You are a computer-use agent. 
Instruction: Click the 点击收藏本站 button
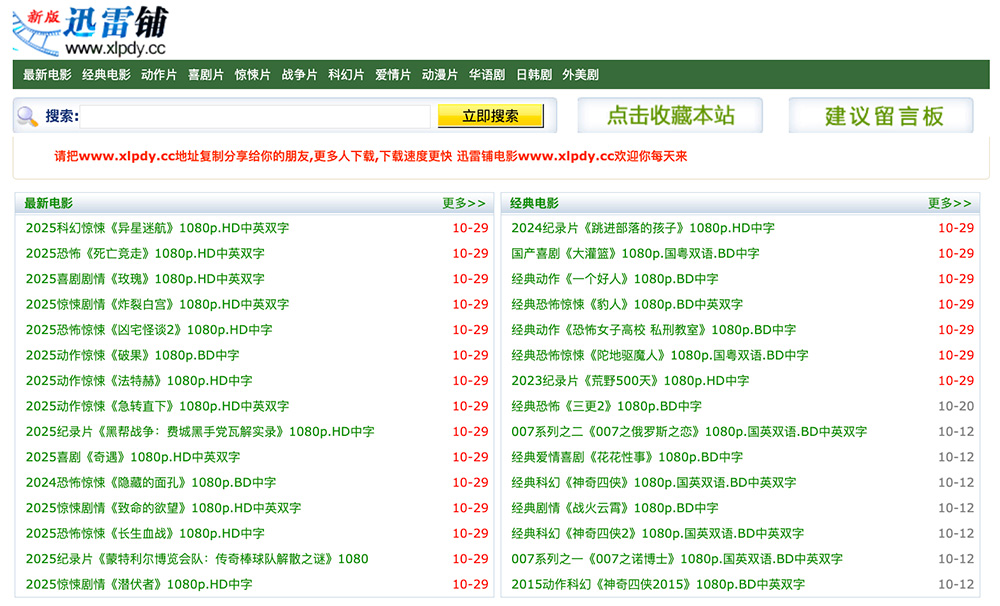coord(669,115)
